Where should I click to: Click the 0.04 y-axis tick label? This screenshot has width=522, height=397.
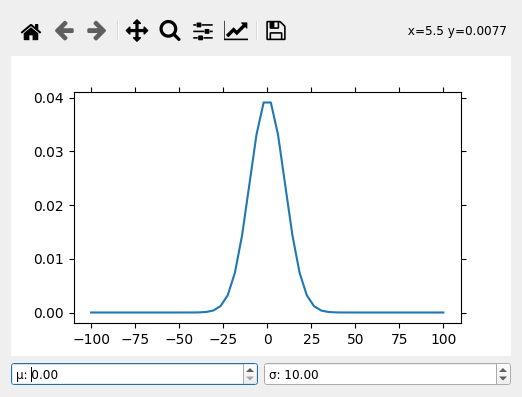tap(49, 98)
